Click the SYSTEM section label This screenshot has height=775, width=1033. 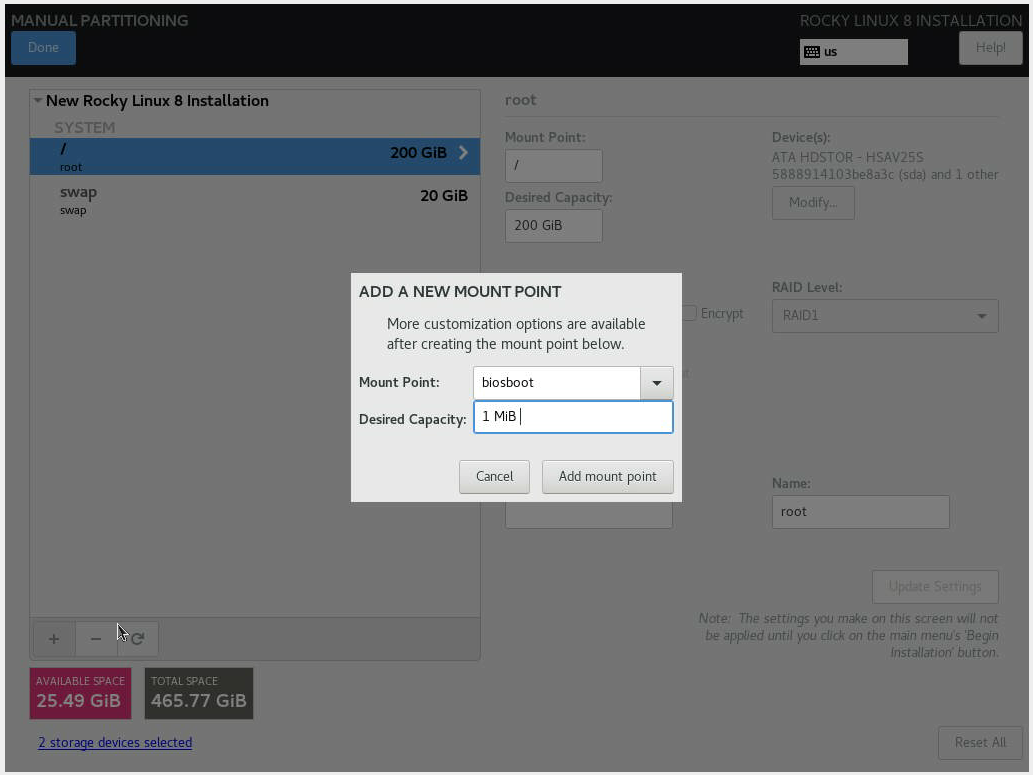pos(84,127)
